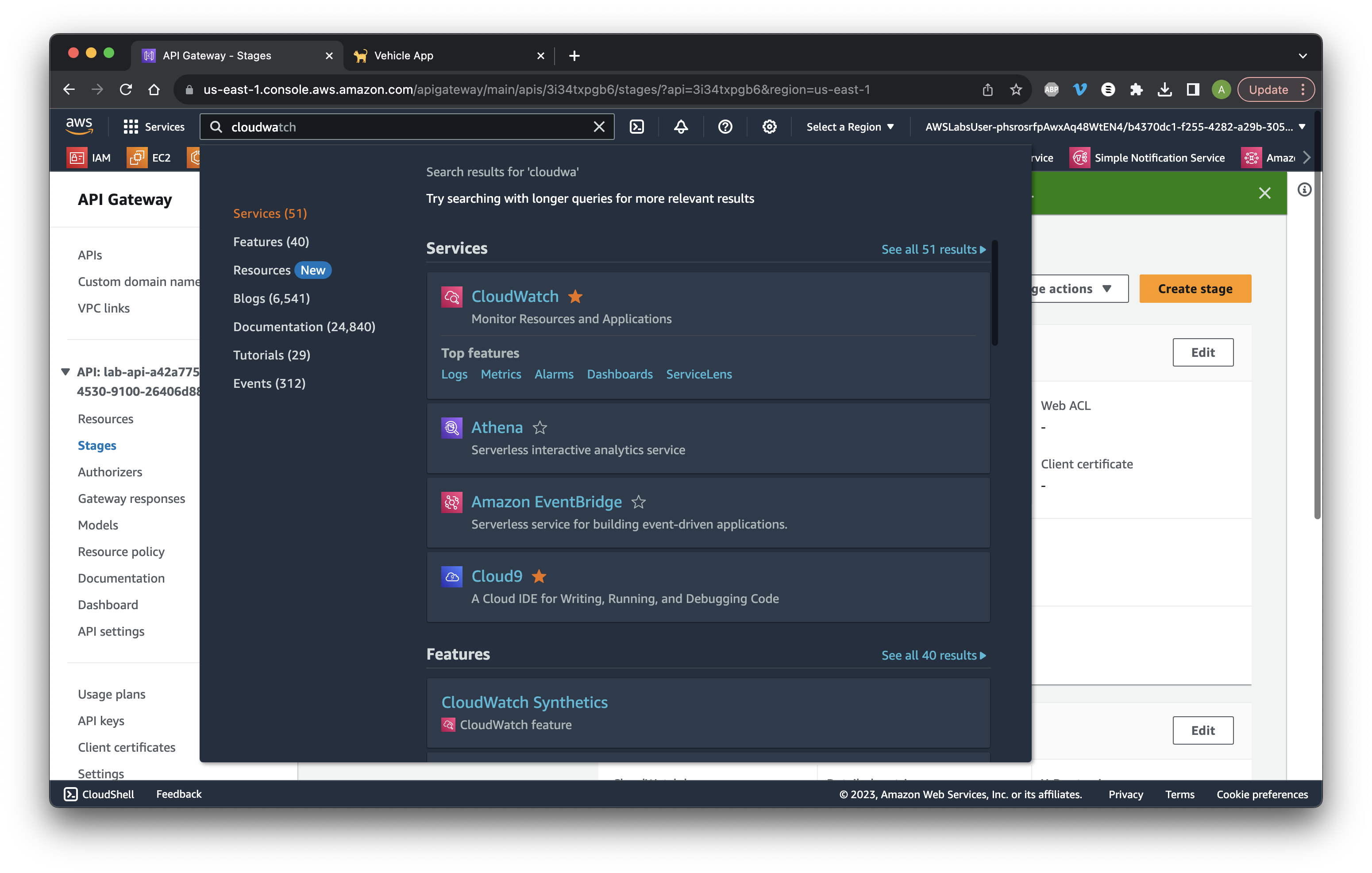Click the Amazon EventBridge service icon
1372x873 pixels.
tap(452, 502)
